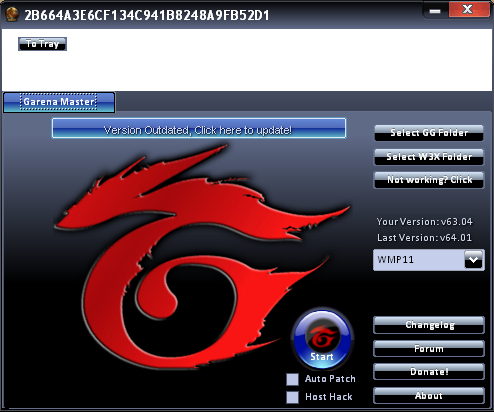Viewport: 494px width, 412px height.
Task: Send the window To Tray
Action: point(42,44)
